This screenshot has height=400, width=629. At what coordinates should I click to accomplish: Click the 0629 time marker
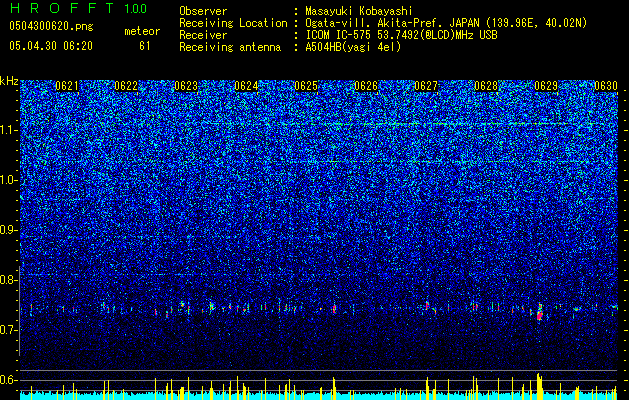546,86
